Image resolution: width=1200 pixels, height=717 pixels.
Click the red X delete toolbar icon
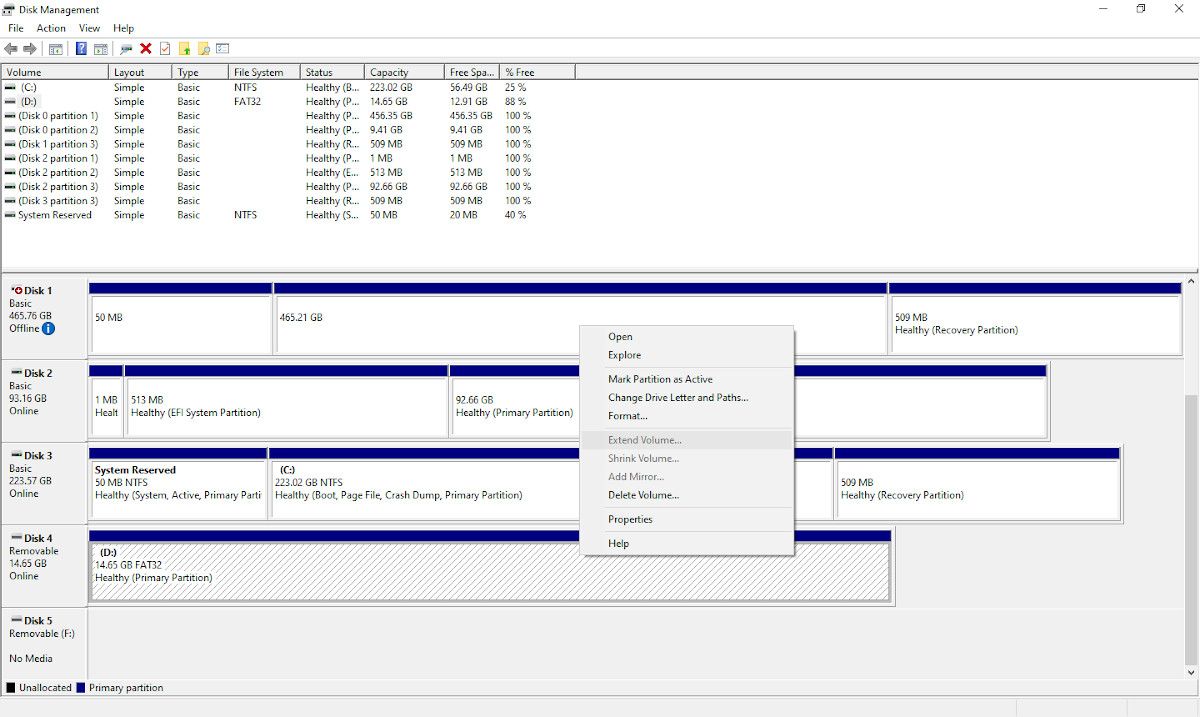coord(144,48)
